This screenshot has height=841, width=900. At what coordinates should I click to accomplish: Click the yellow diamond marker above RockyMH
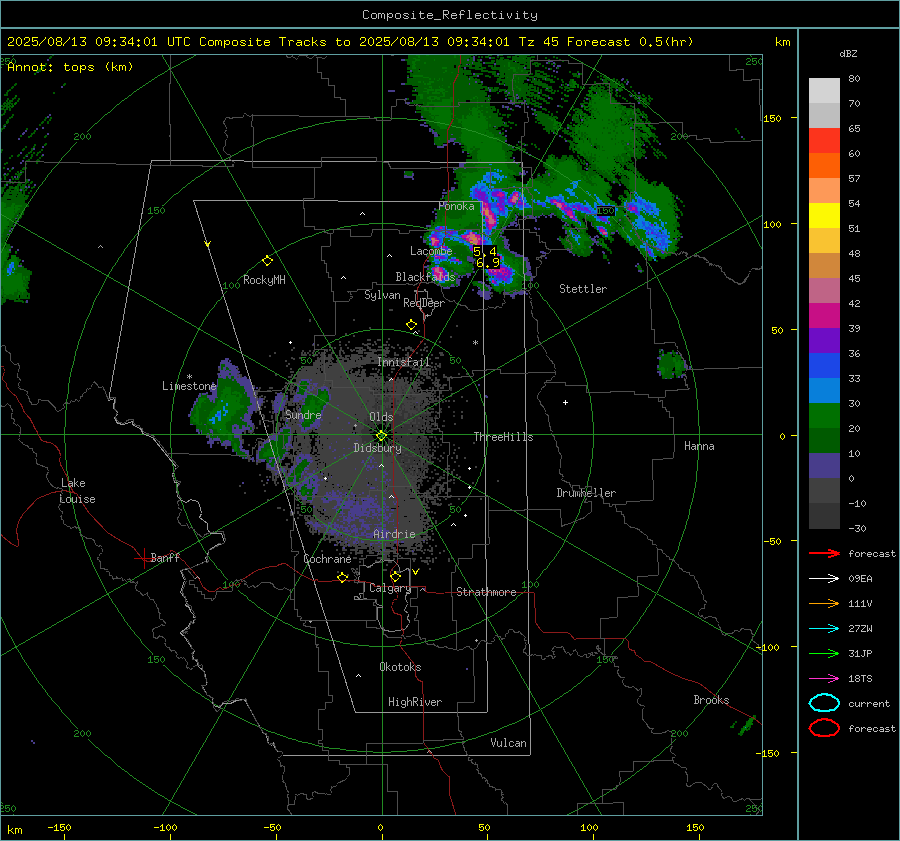coord(267,261)
